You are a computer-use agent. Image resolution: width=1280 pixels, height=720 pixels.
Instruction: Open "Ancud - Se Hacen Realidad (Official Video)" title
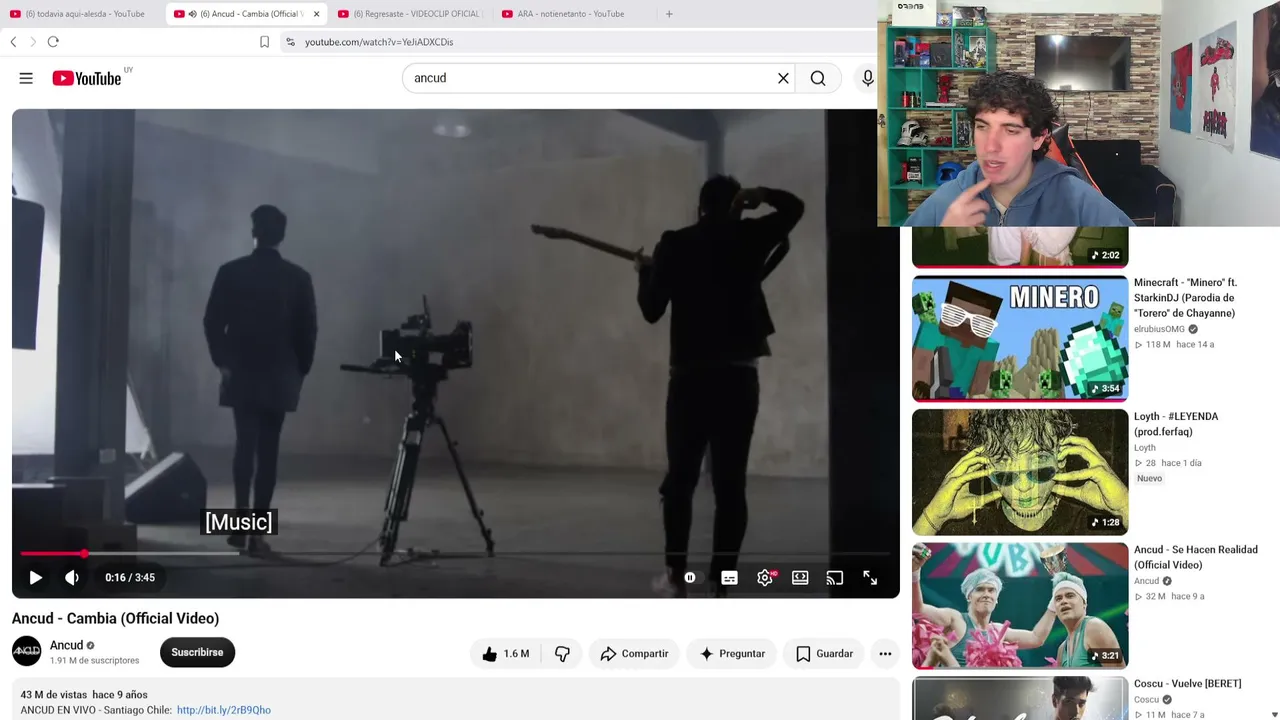click(1196, 557)
